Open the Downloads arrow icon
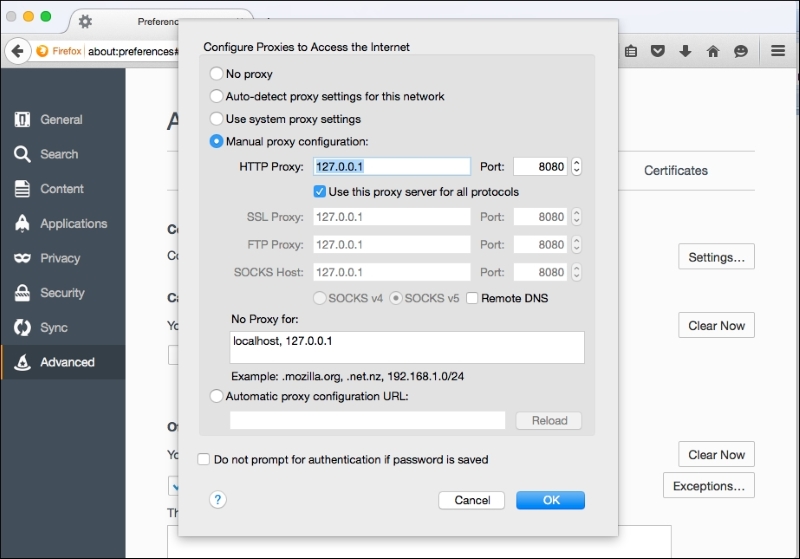The image size is (800, 559). click(685, 51)
